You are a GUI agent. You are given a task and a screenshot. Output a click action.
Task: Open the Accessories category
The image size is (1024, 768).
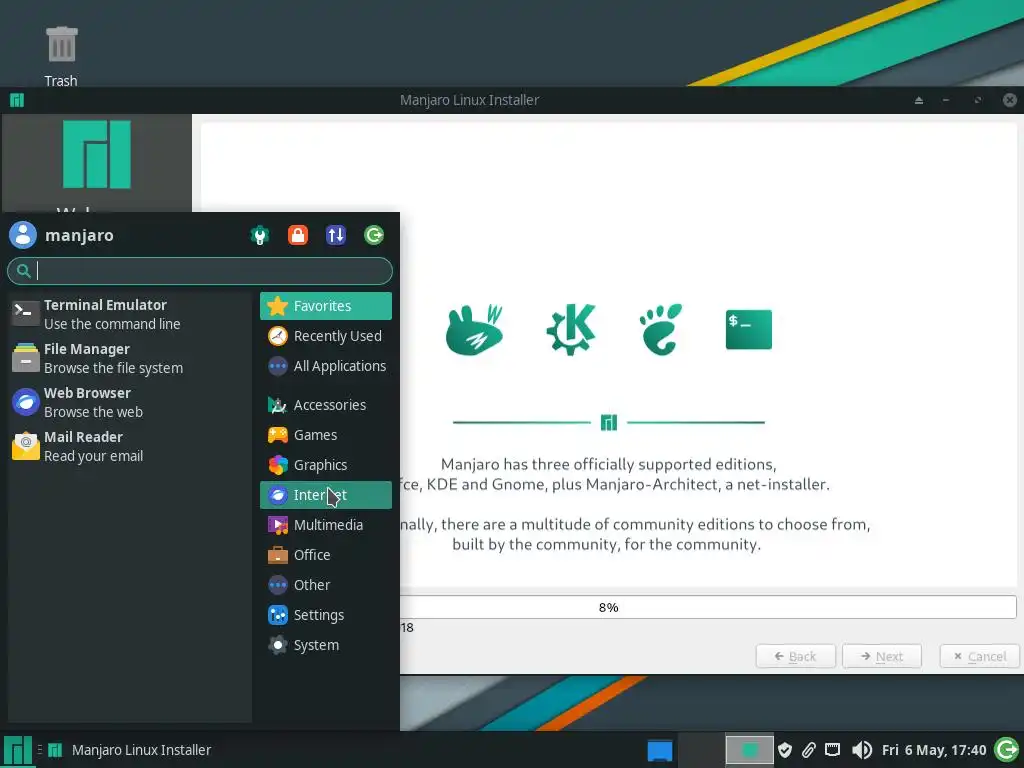click(326, 405)
